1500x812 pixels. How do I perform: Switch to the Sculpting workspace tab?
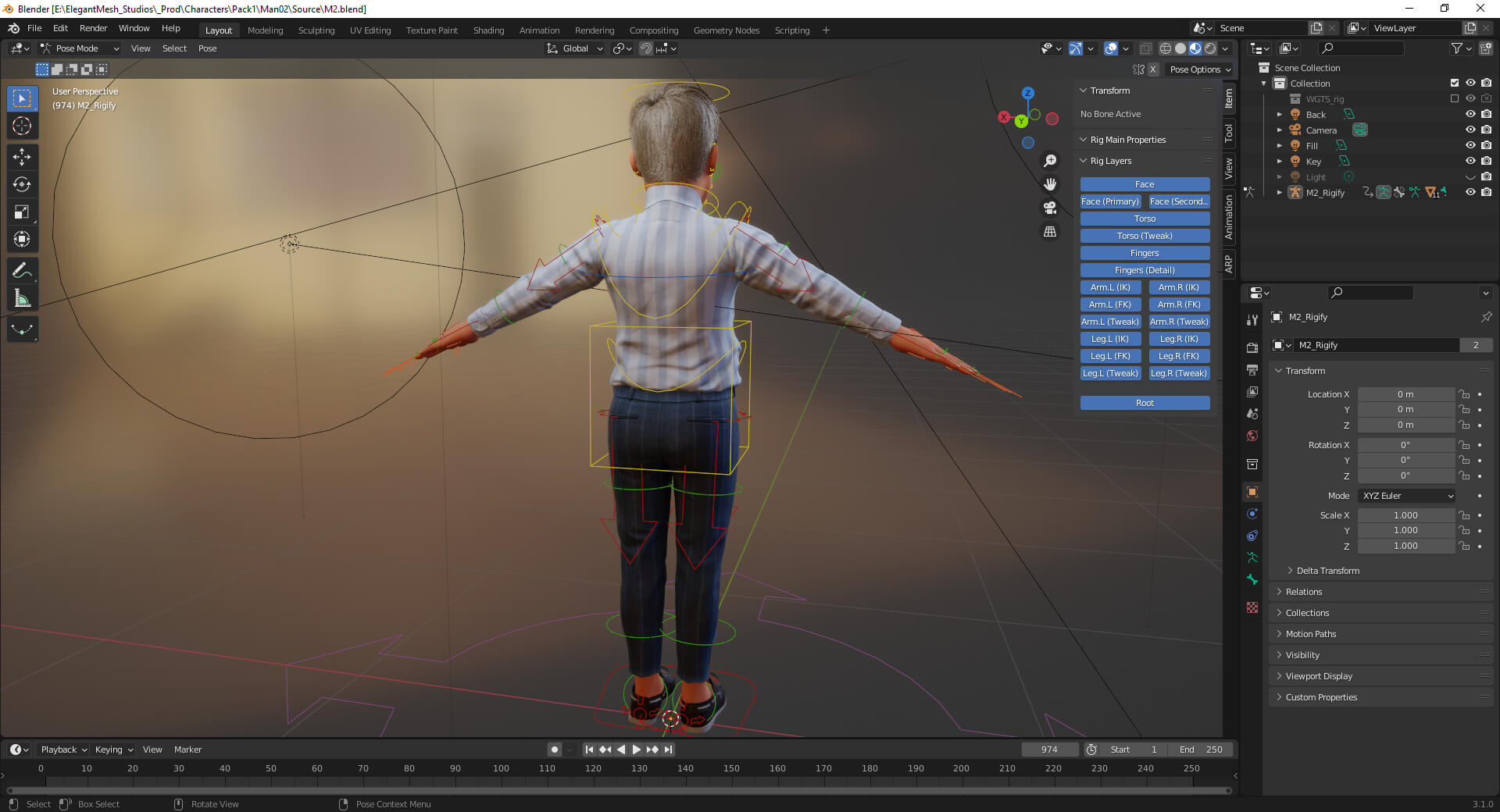pyautogui.click(x=316, y=30)
